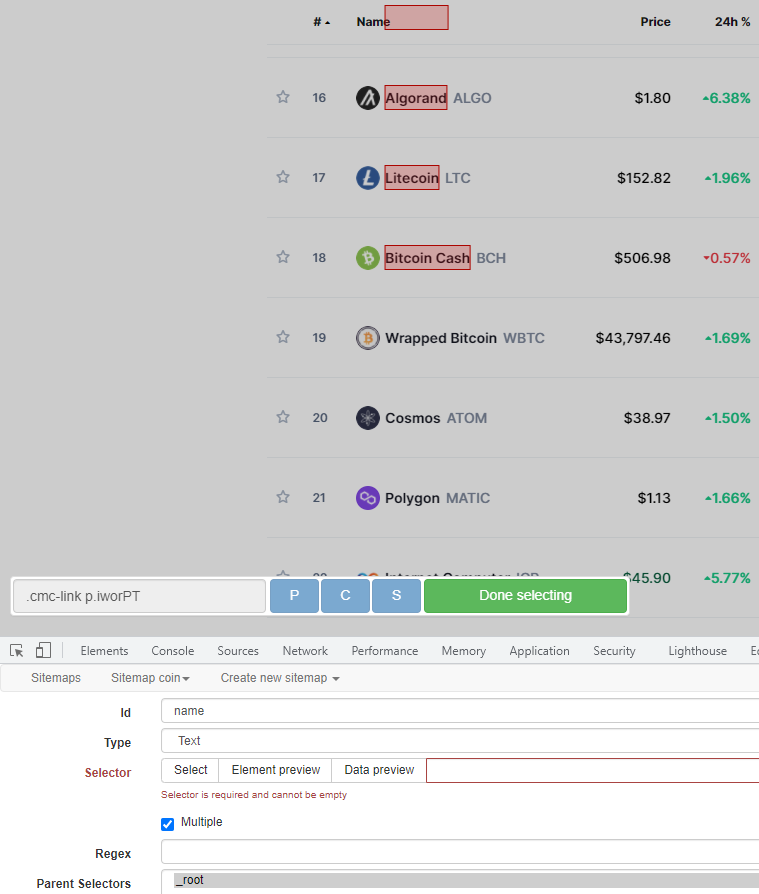Switch to the Network tab
Image resolution: width=759 pixels, height=894 pixels.
[x=305, y=651]
